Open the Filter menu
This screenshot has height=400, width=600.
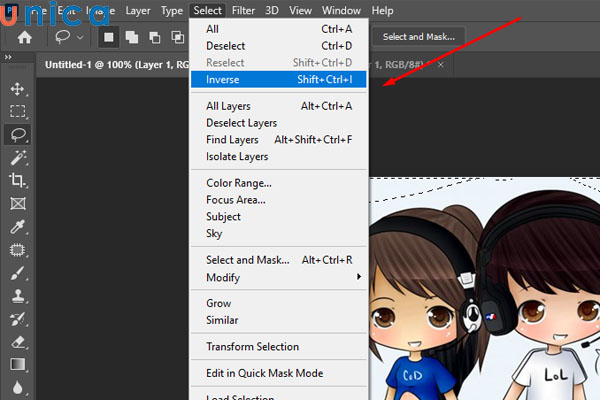point(243,10)
